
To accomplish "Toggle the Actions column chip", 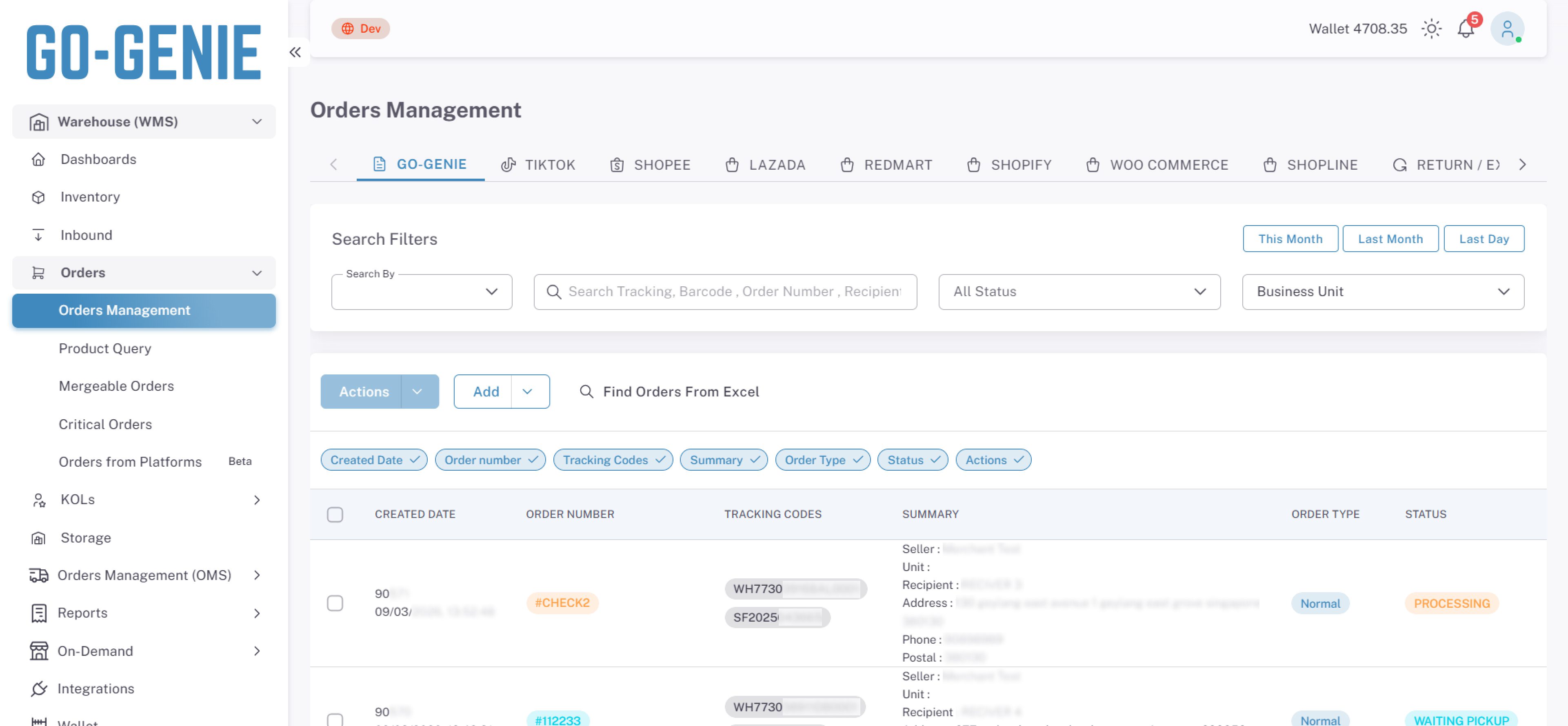I will (x=993, y=460).
